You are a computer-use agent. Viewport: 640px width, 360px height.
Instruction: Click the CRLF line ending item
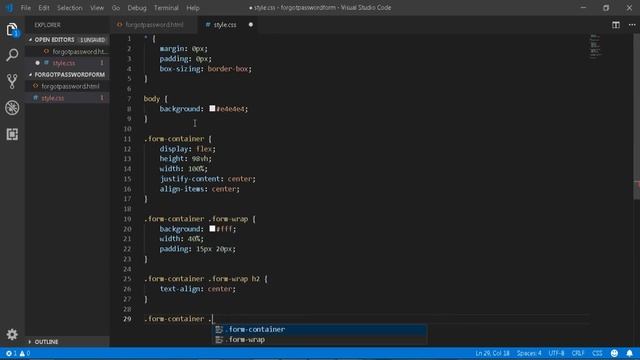point(578,353)
